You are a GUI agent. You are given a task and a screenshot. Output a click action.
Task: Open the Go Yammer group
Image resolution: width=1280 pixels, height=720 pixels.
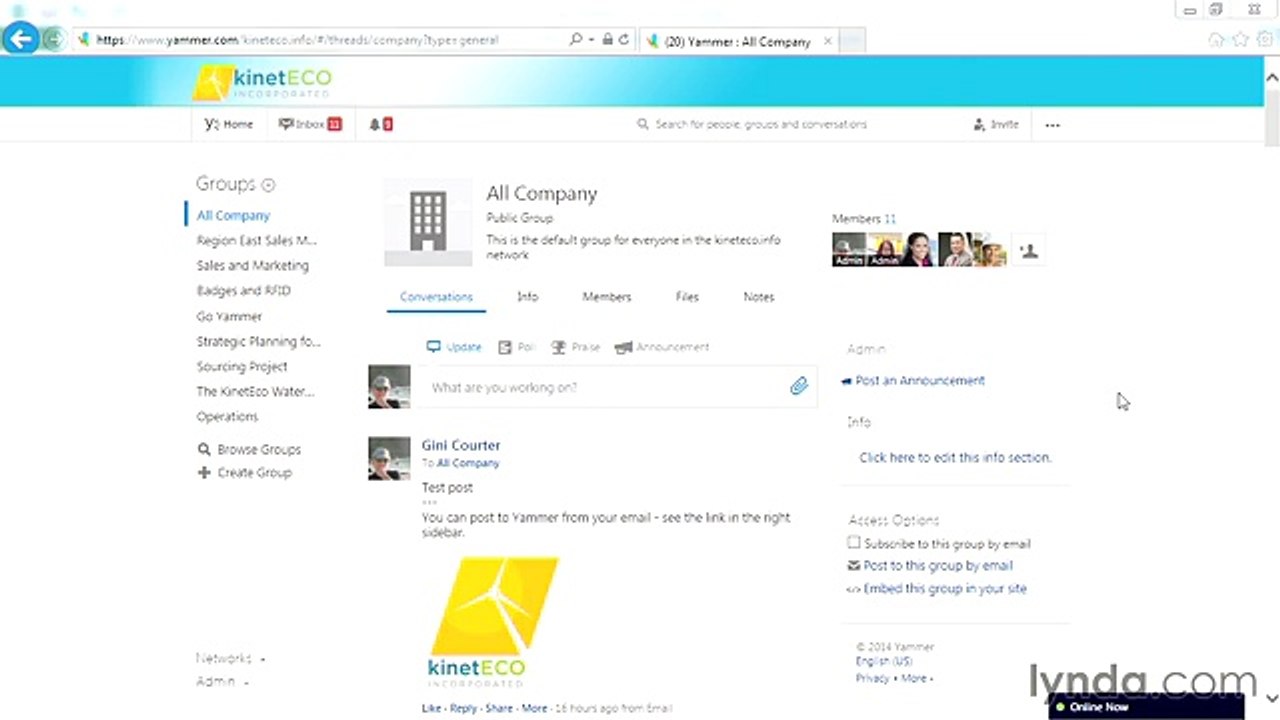(x=229, y=316)
